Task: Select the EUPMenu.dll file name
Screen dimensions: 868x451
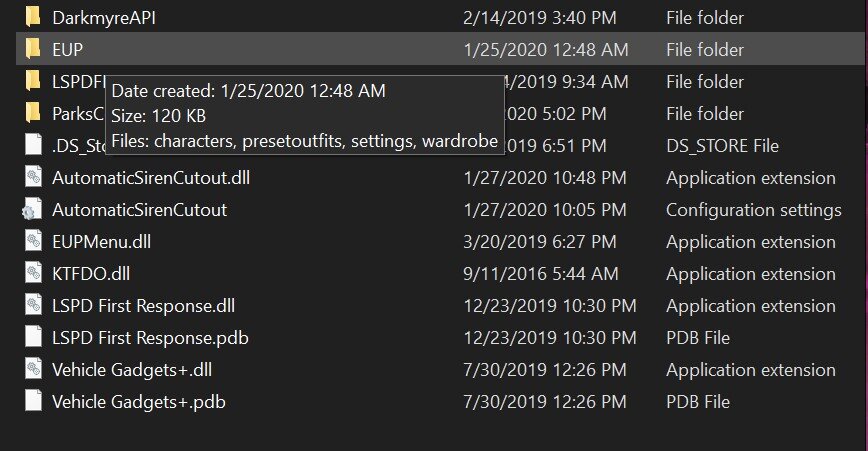Action: [101, 242]
